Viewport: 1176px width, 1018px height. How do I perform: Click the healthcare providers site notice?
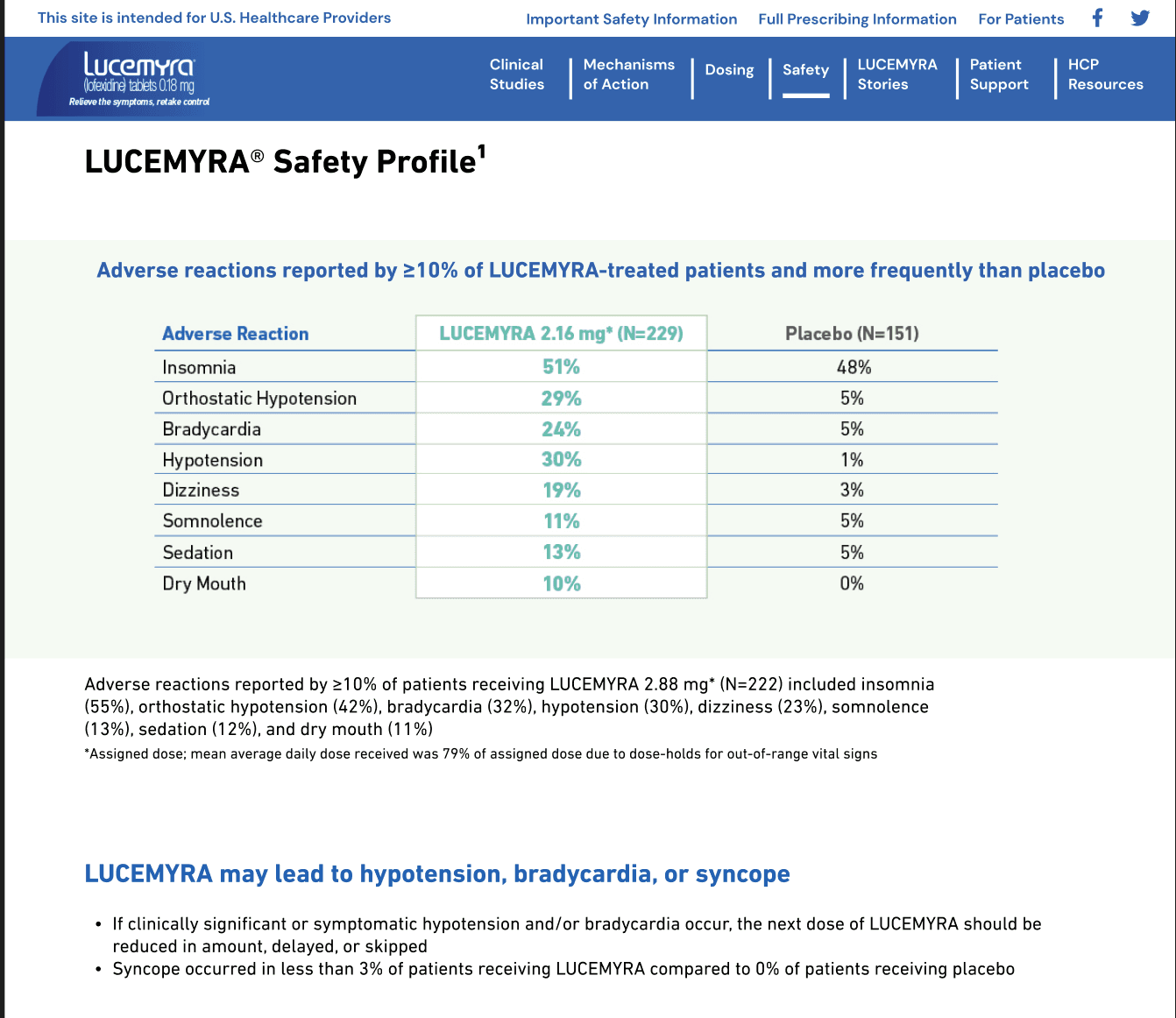(214, 18)
